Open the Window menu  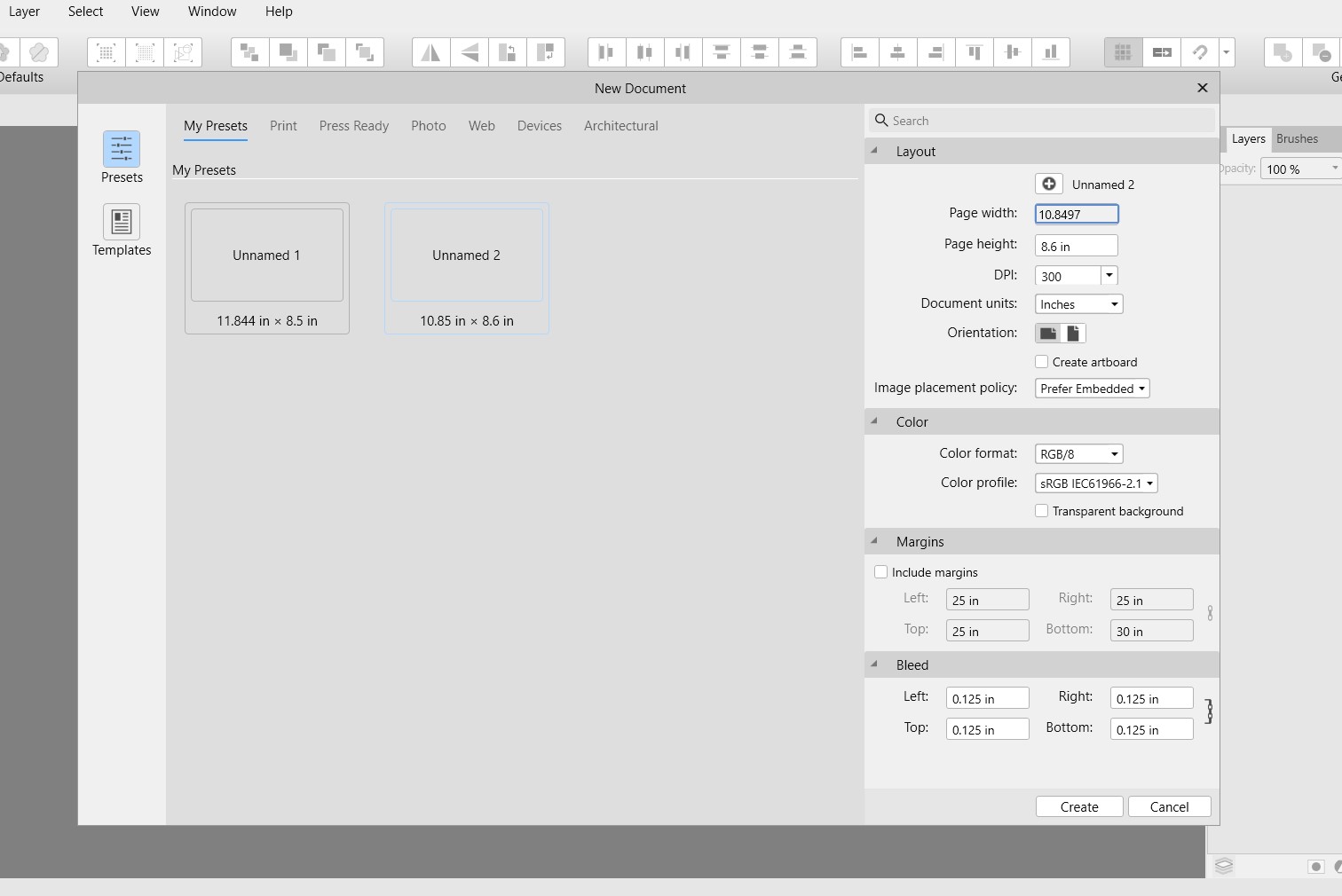pyautogui.click(x=212, y=12)
